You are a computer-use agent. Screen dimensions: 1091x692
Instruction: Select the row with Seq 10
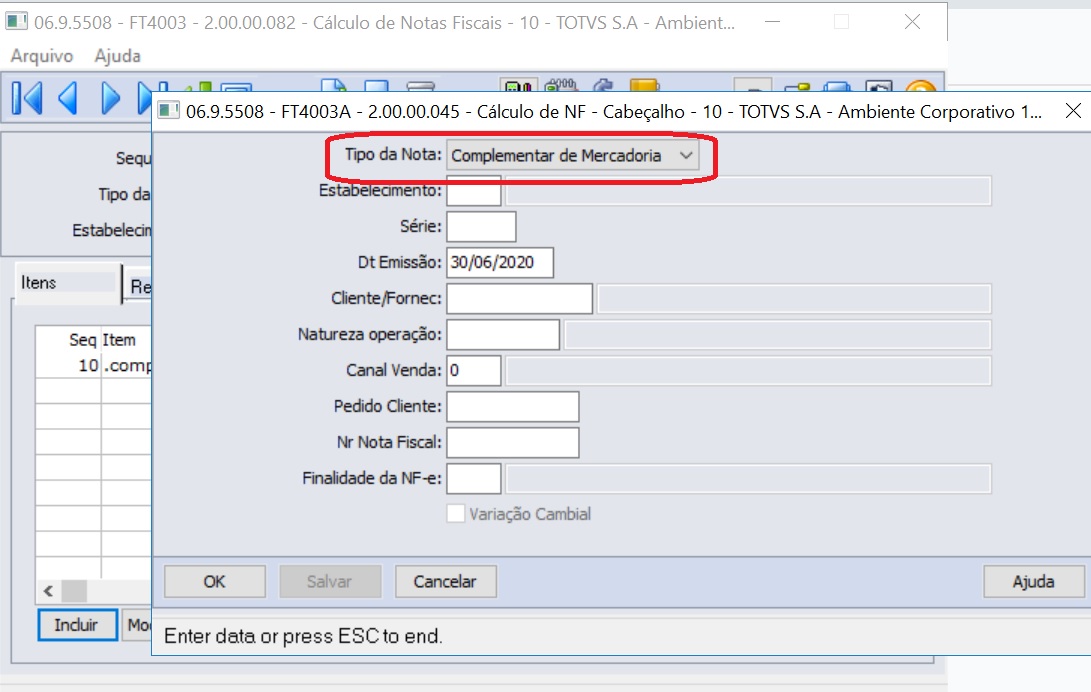coord(93,366)
